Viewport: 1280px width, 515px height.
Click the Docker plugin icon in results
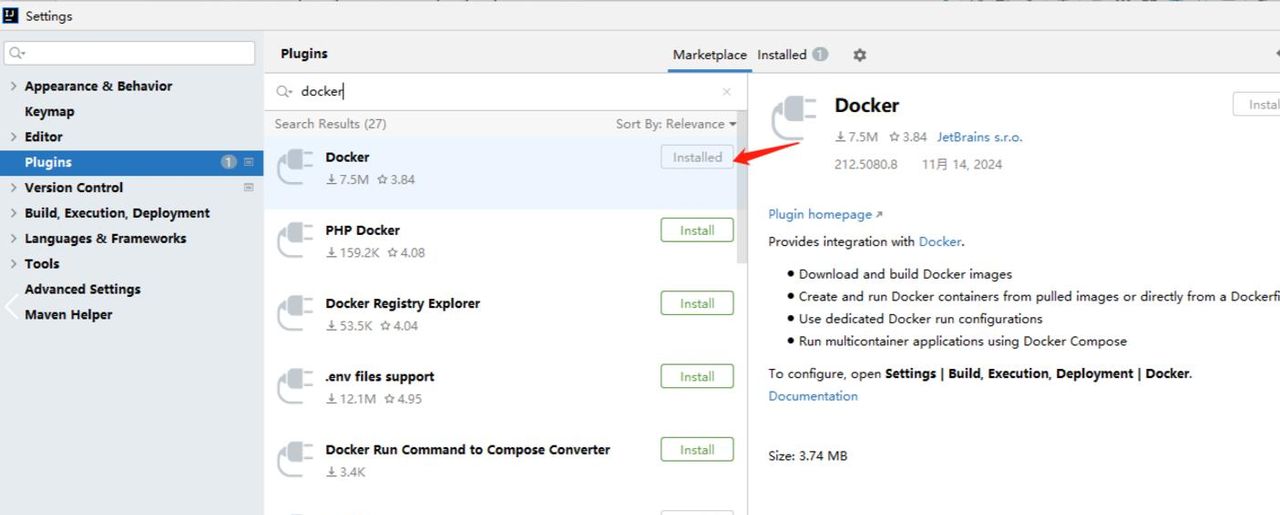tap(295, 167)
